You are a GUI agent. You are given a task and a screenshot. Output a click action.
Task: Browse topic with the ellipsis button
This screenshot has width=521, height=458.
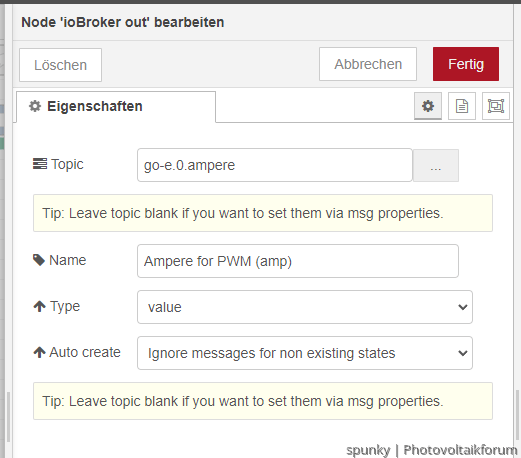[x=436, y=165]
